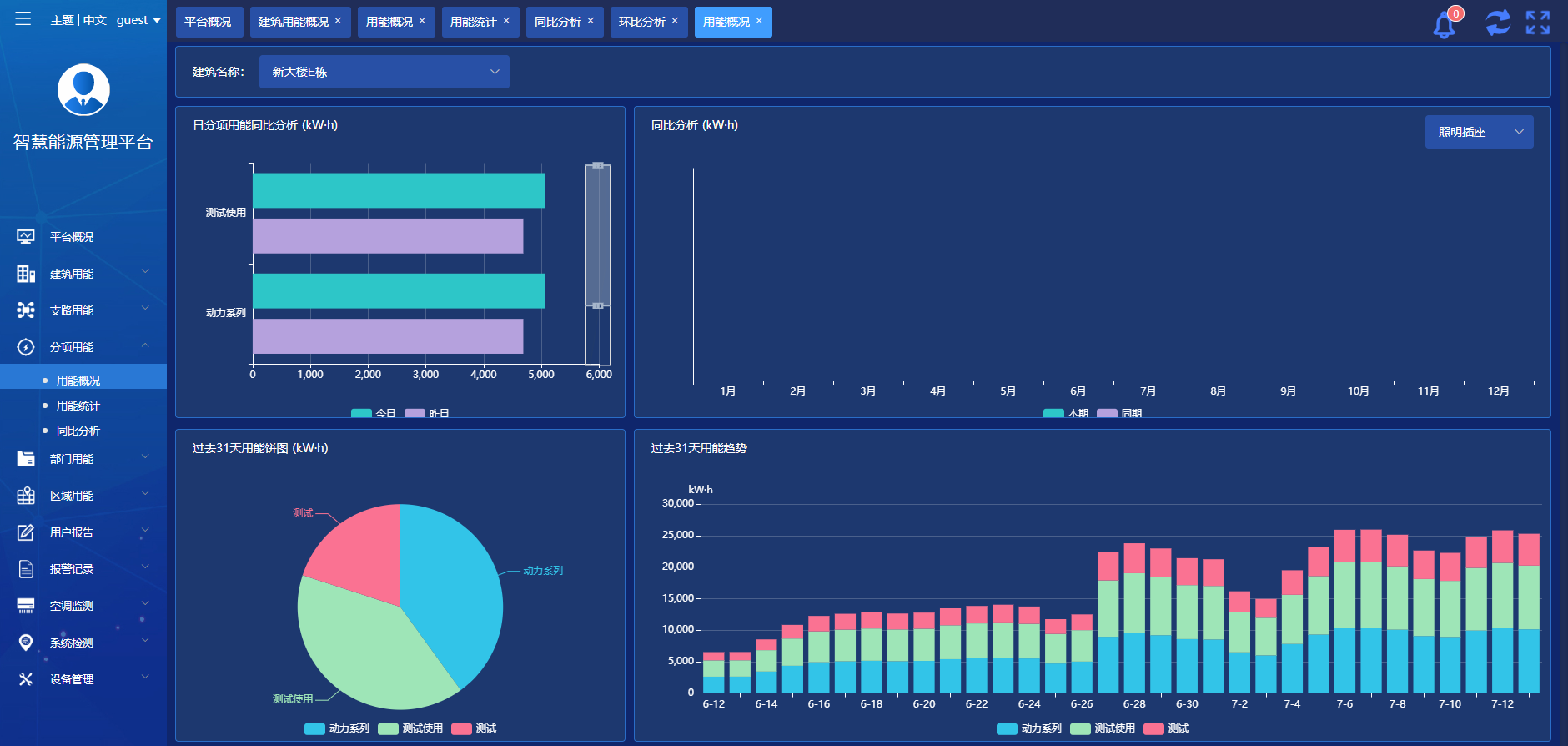Click the 报警记录 document icon
The width and height of the screenshot is (1568, 746).
click(x=26, y=569)
